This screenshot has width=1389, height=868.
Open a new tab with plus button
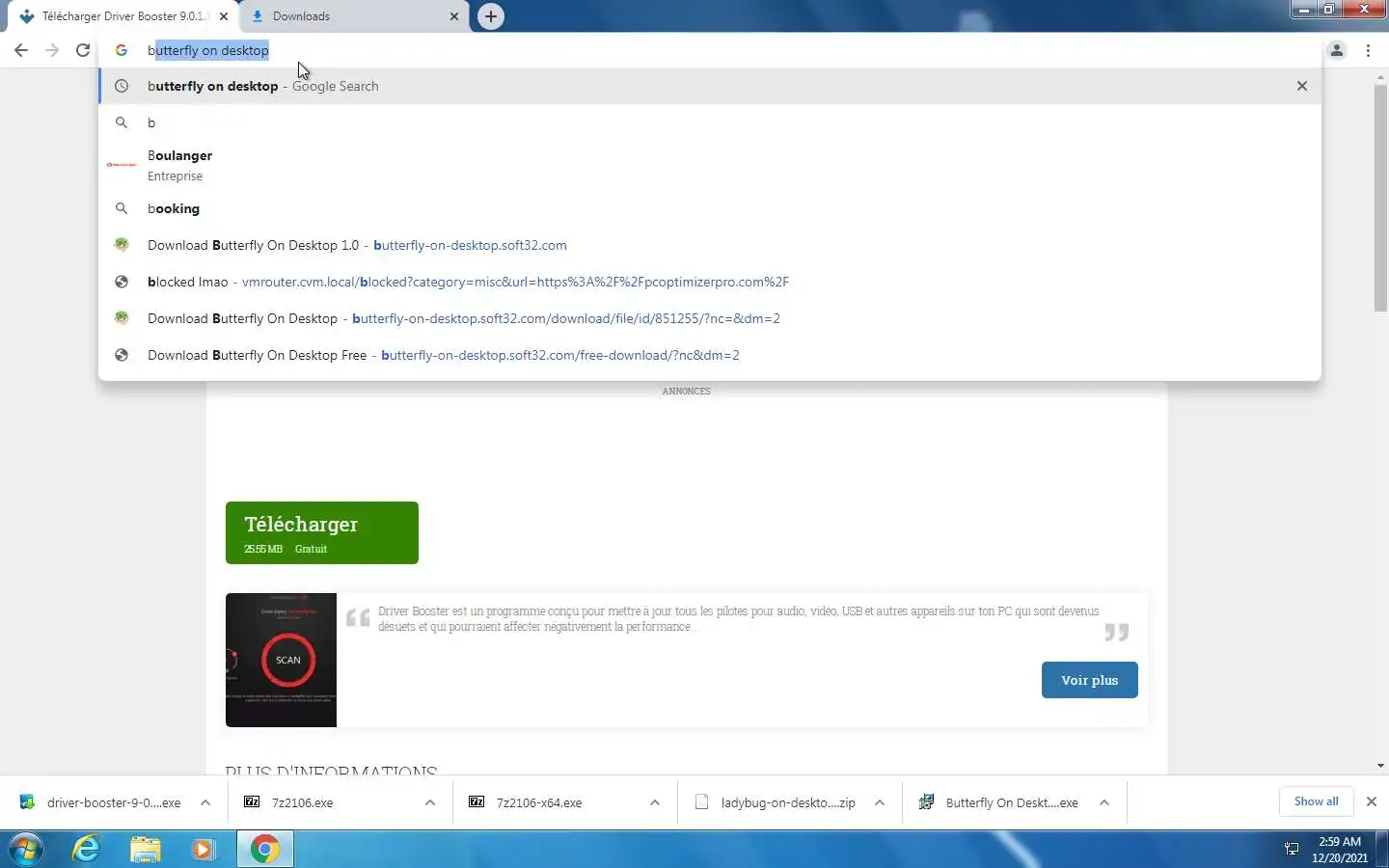tap(491, 16)
